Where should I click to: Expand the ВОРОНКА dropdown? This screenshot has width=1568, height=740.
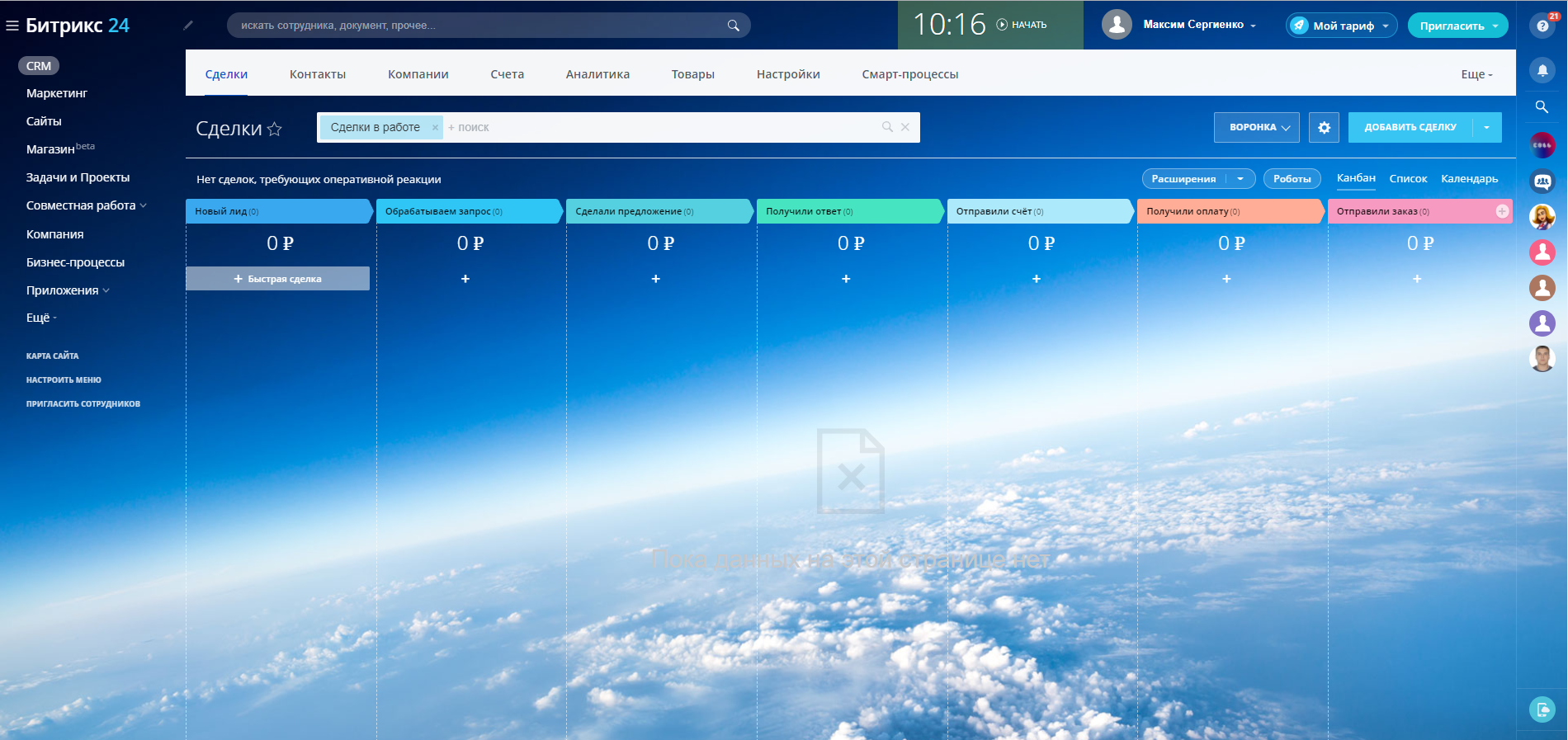(1256, 128)
